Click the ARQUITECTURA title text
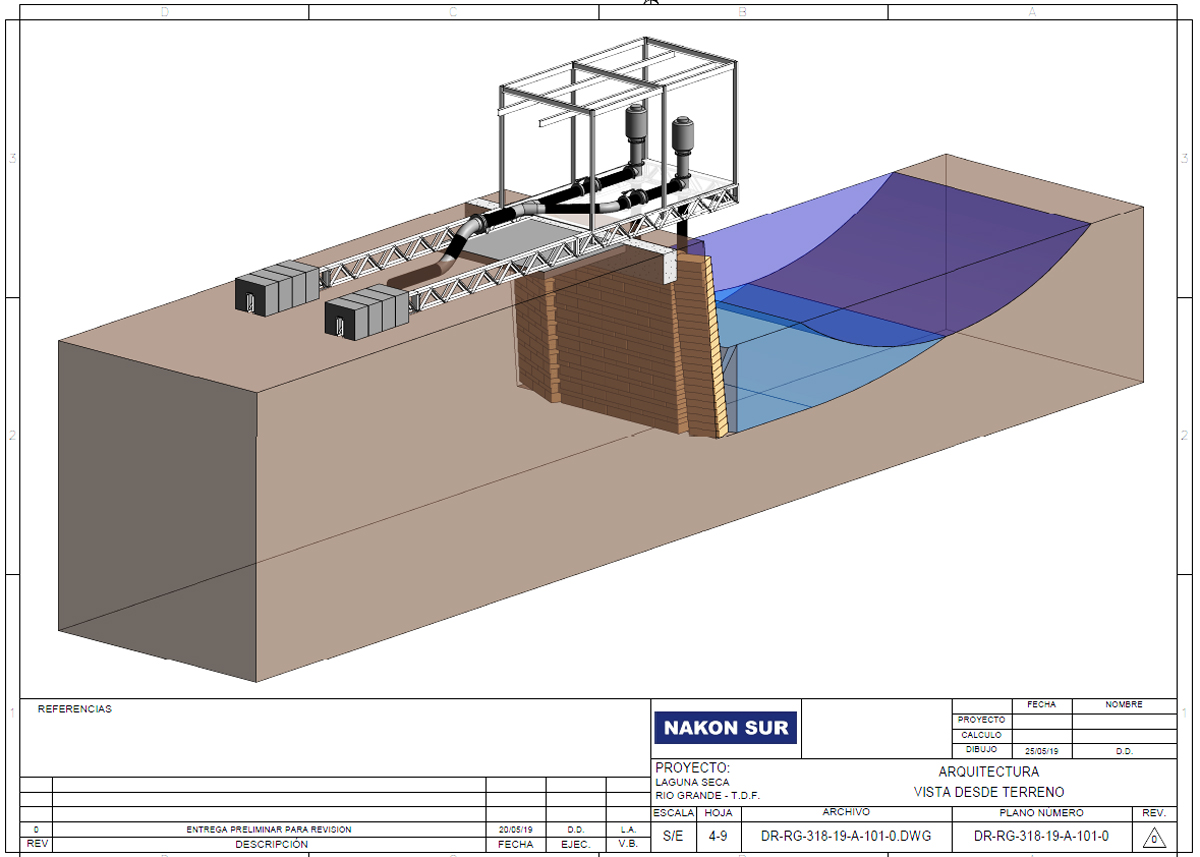This screenshot has width=1200, height=857. (988, 772)
